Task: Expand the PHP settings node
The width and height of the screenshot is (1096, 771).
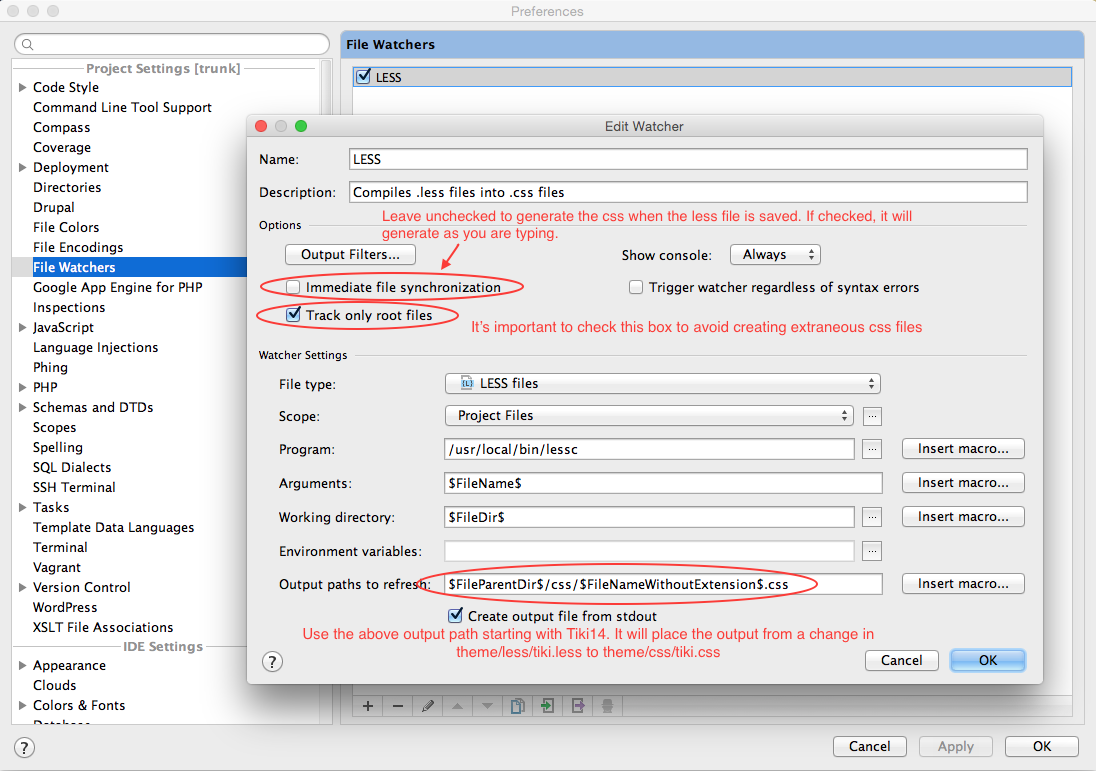Action: [22, 387]
